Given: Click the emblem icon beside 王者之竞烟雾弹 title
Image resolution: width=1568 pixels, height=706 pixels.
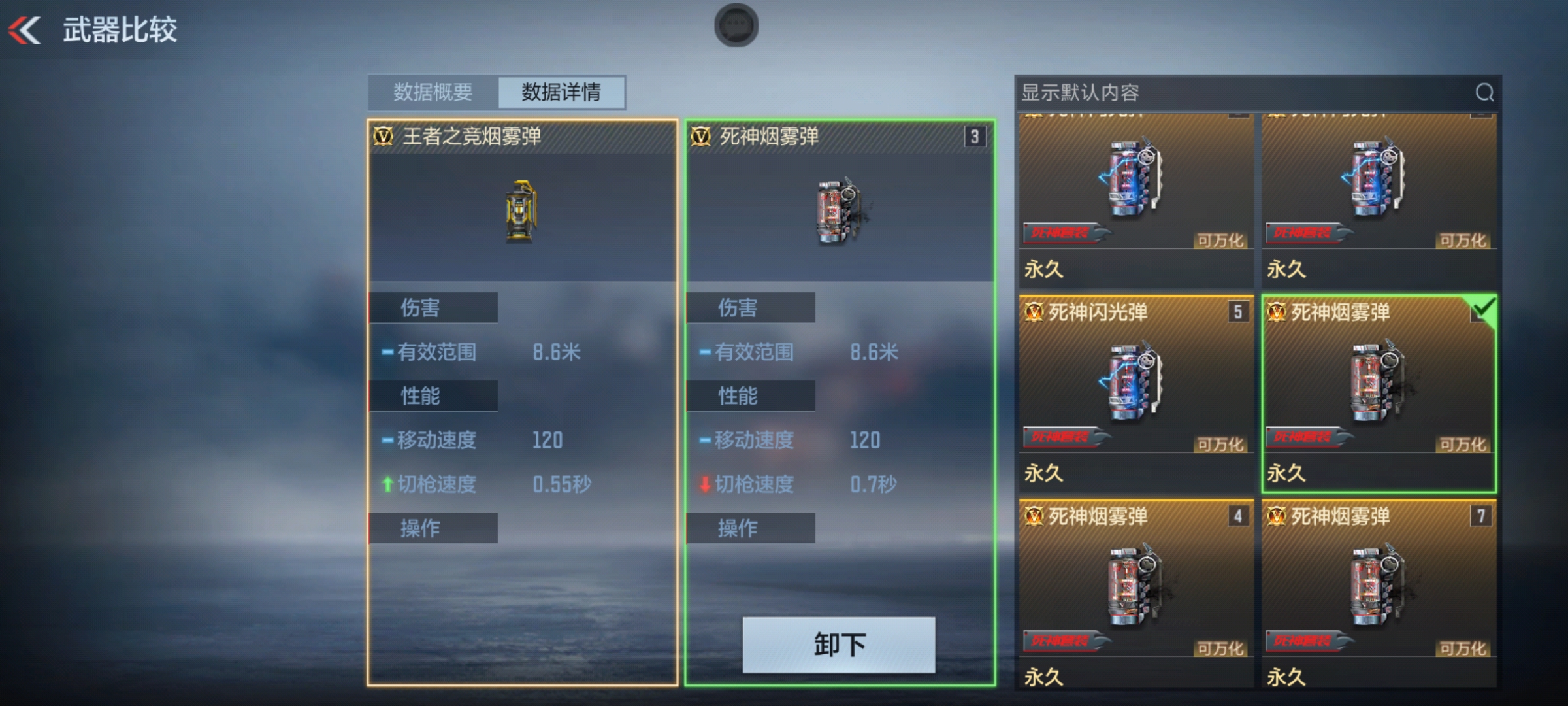Looking at the screenshot, I should tap(383, 137).
